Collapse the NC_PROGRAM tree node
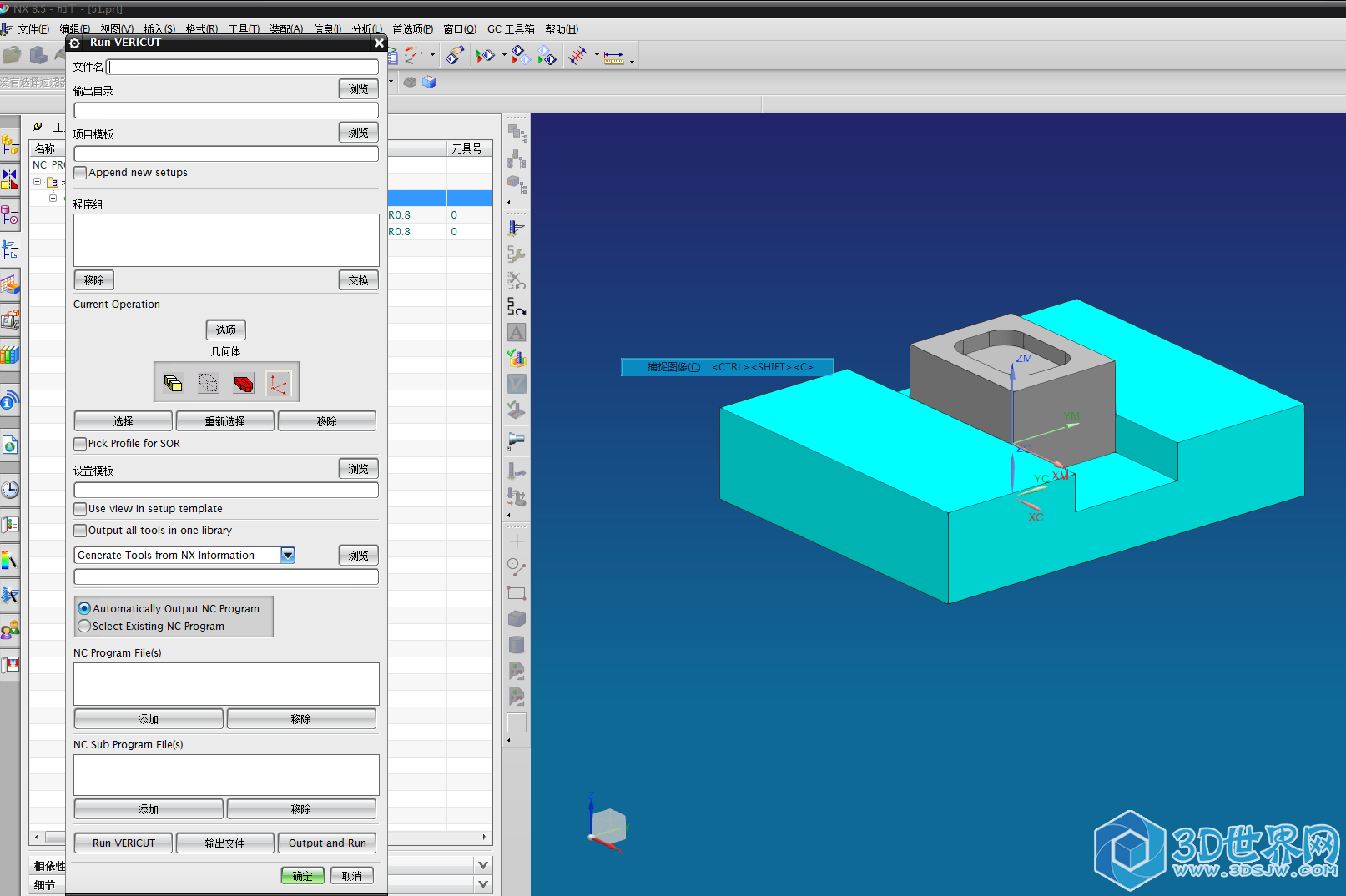 click(x=38, y=181)
